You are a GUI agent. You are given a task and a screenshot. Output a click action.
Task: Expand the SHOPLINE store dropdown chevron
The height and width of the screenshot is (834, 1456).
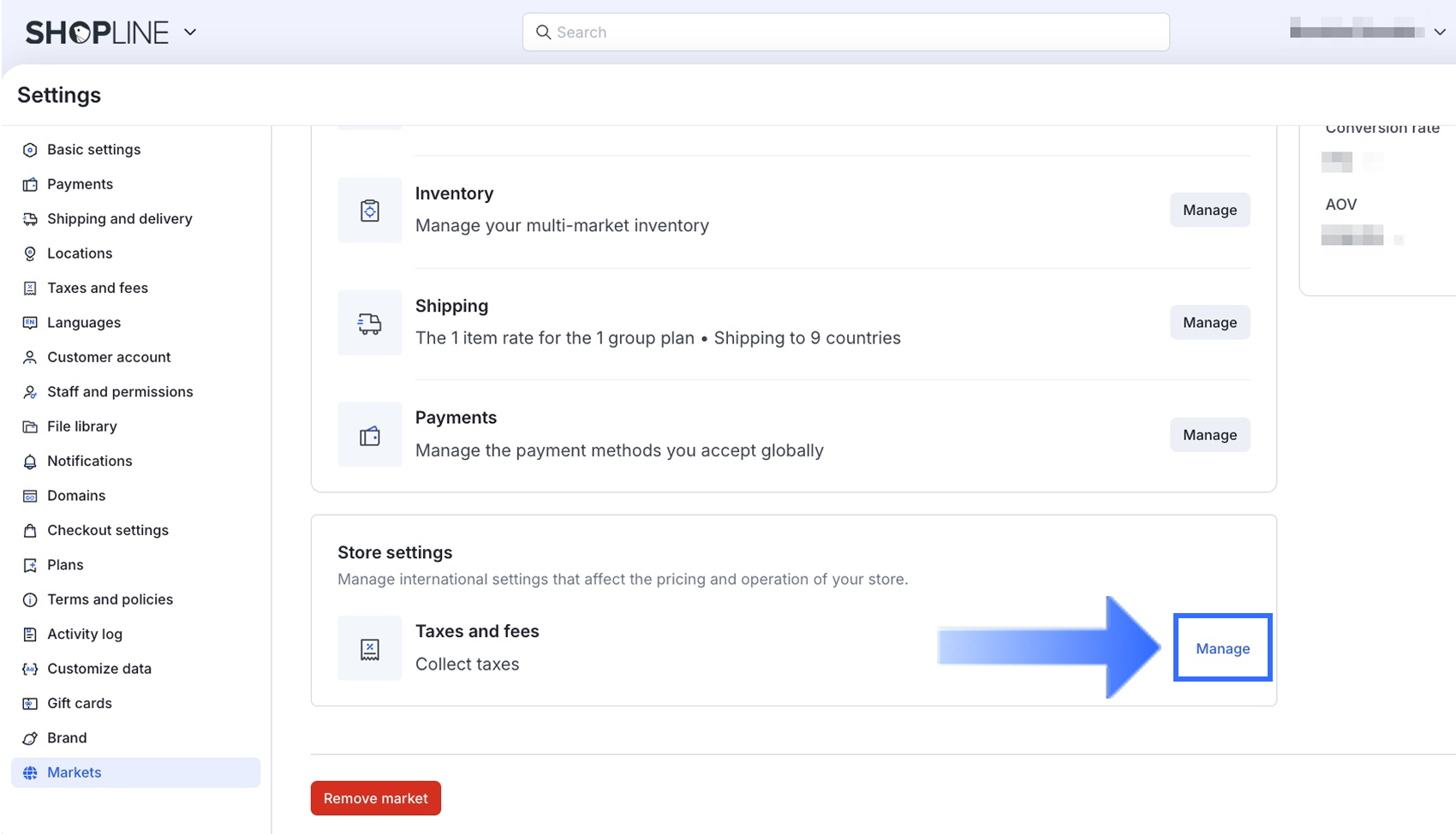tap(190, 33)
